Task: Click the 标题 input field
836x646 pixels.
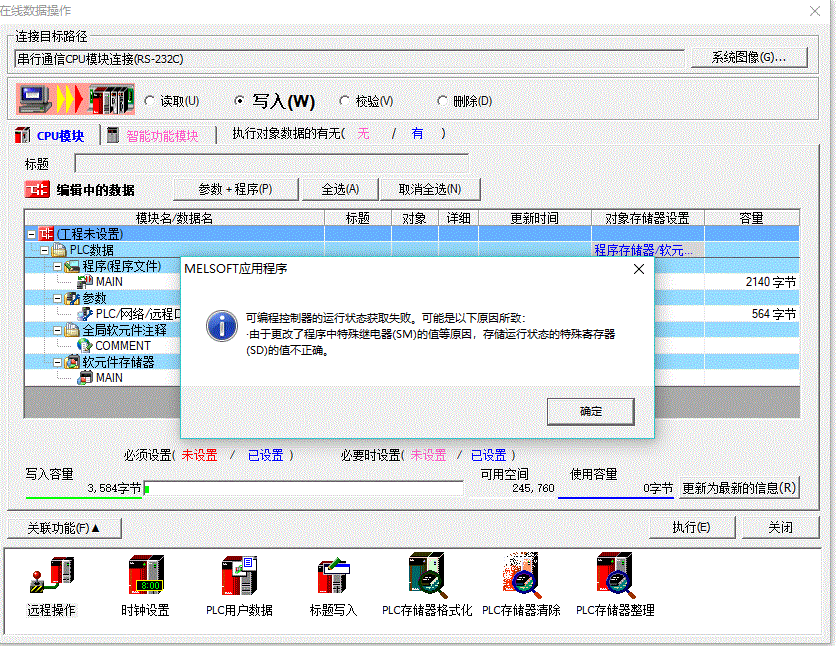Action: [271, 164]
